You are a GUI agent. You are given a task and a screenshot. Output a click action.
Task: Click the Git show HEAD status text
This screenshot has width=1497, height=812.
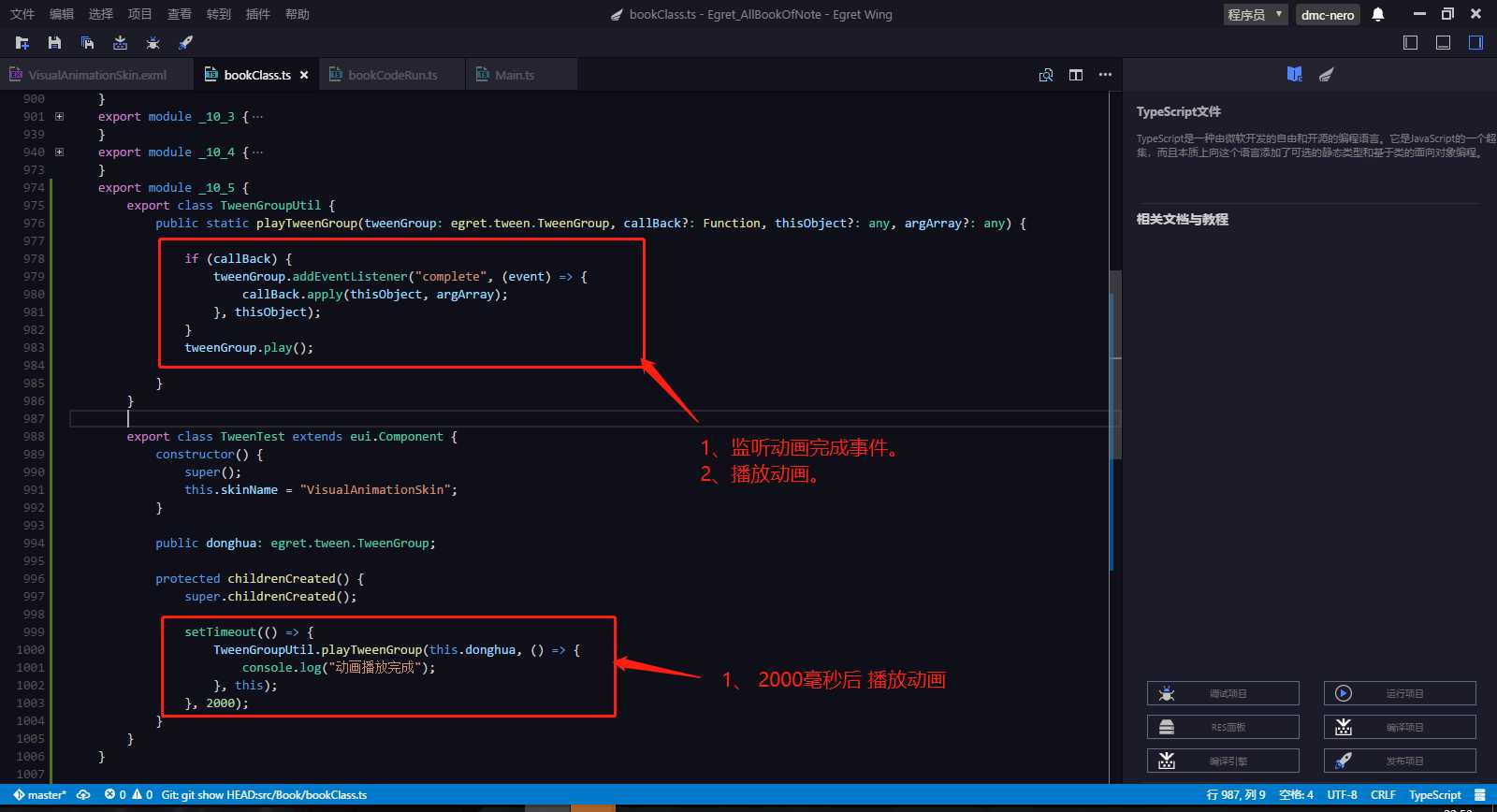(x=264, y=795)
